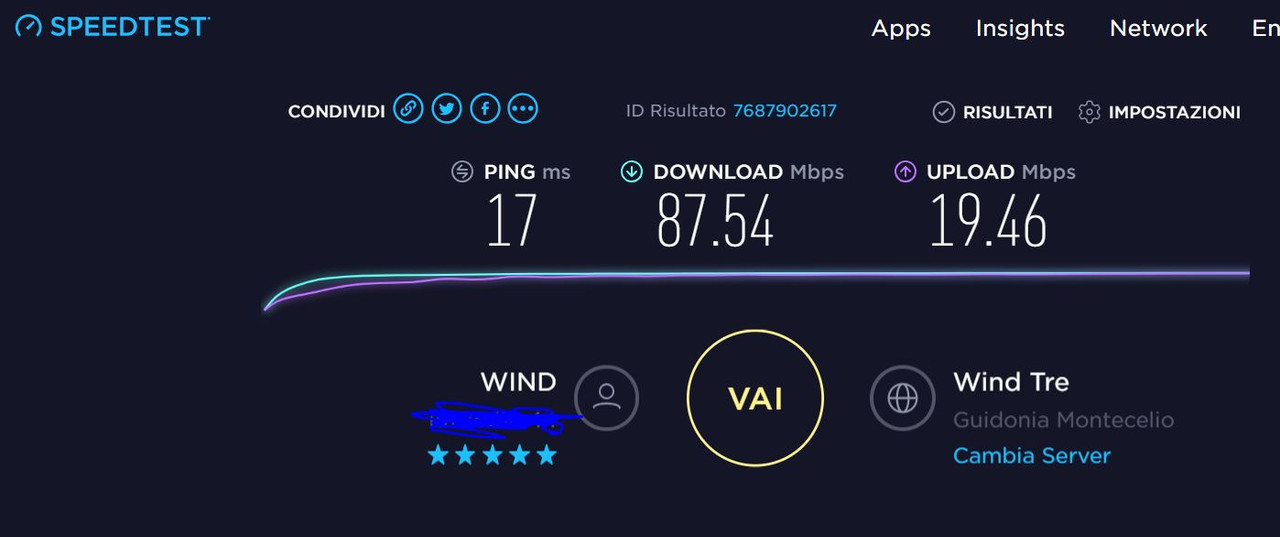Click the Speedtest logo

tap(111, 25)
